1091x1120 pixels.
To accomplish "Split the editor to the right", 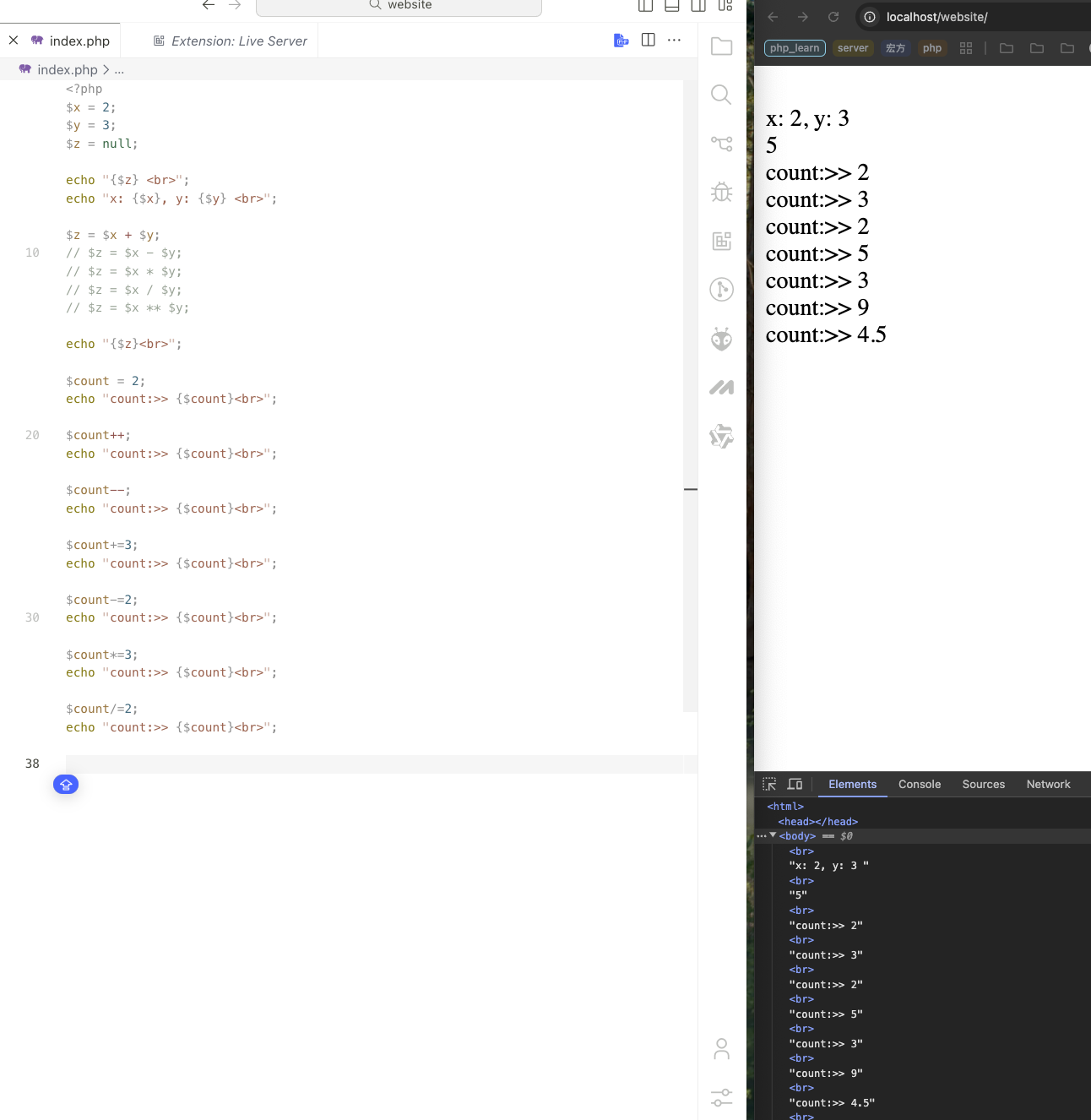I will click(x=649, y=40).
